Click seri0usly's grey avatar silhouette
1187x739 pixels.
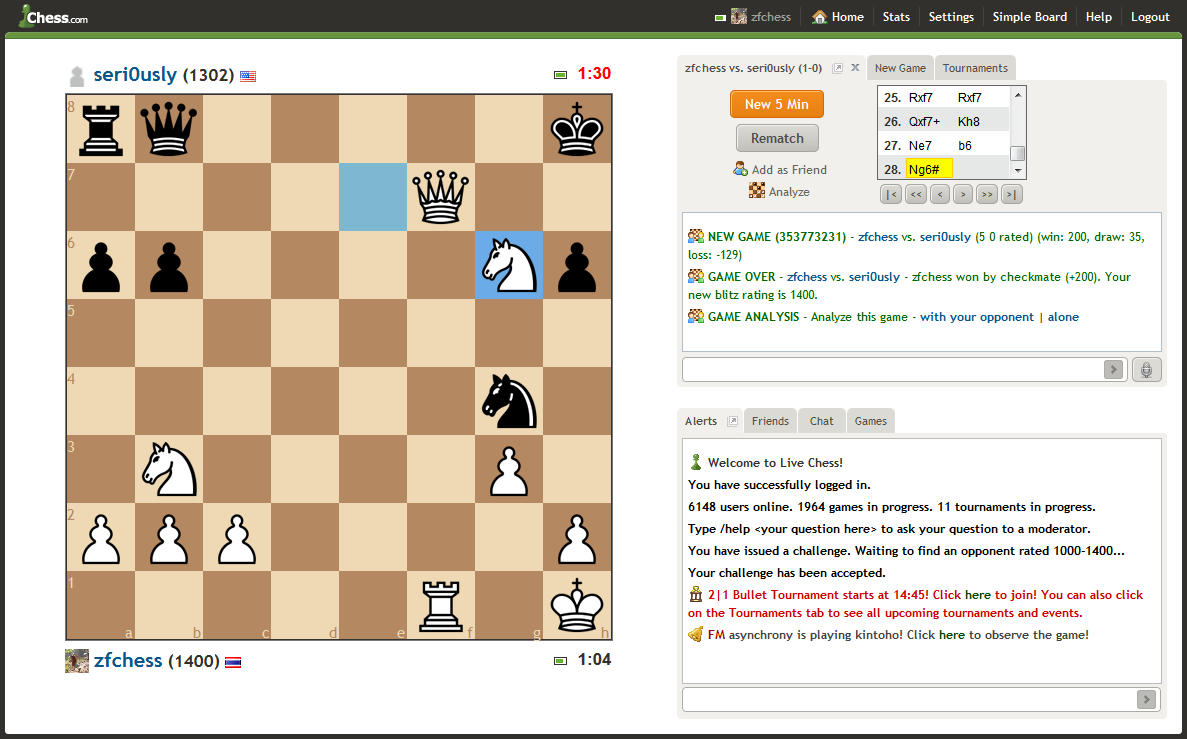76,76
